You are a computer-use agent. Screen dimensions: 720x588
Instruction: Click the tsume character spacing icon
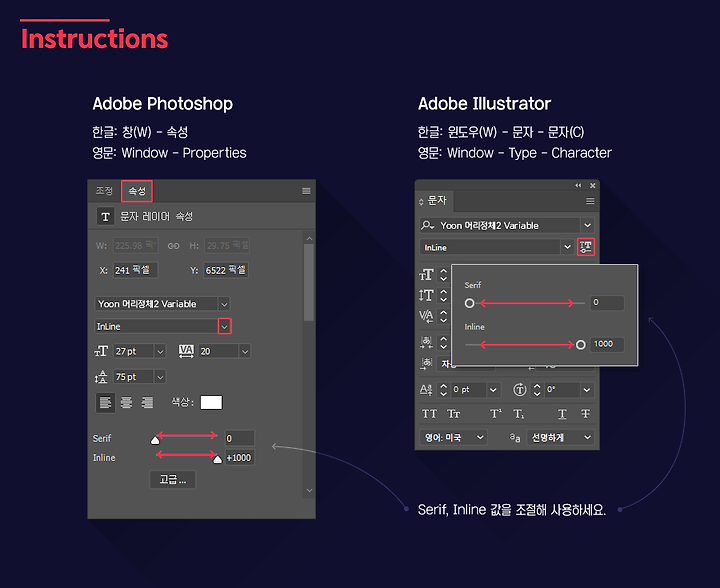426,342
